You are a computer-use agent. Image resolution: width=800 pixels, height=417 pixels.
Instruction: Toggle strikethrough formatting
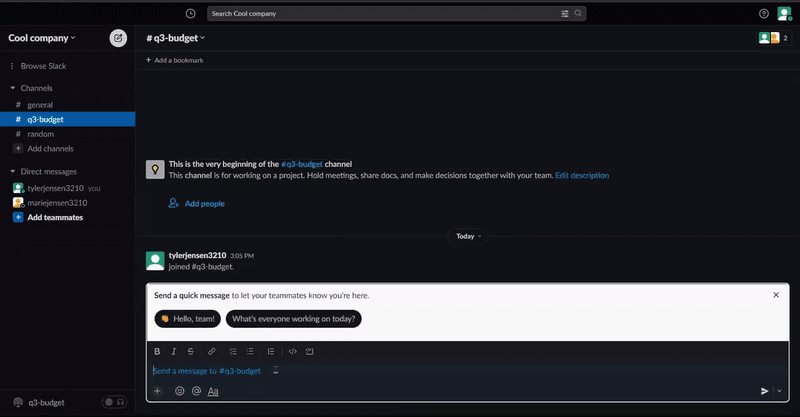(x=190, y=351)
